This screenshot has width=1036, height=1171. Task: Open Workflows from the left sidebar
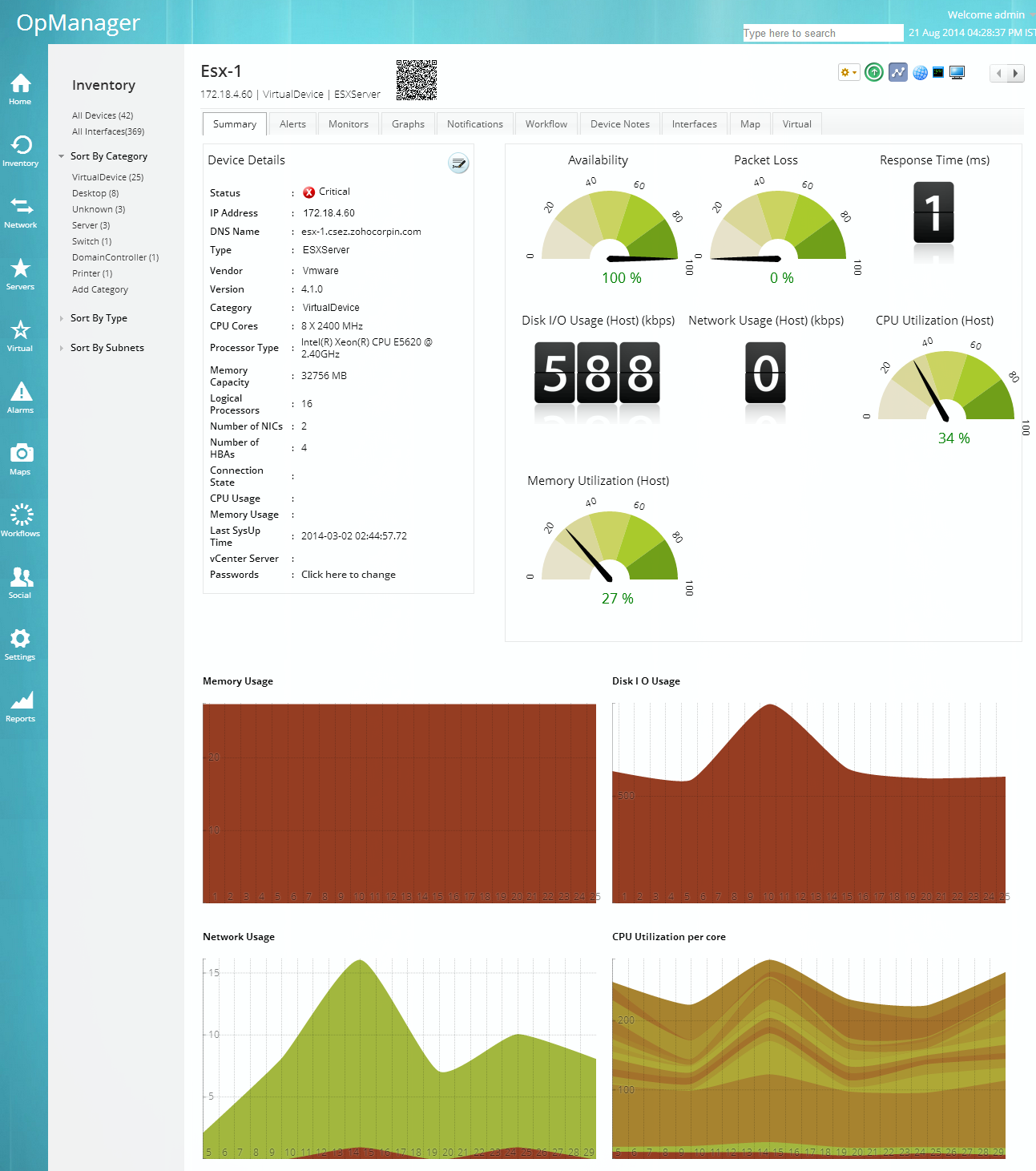pos(21,520)
